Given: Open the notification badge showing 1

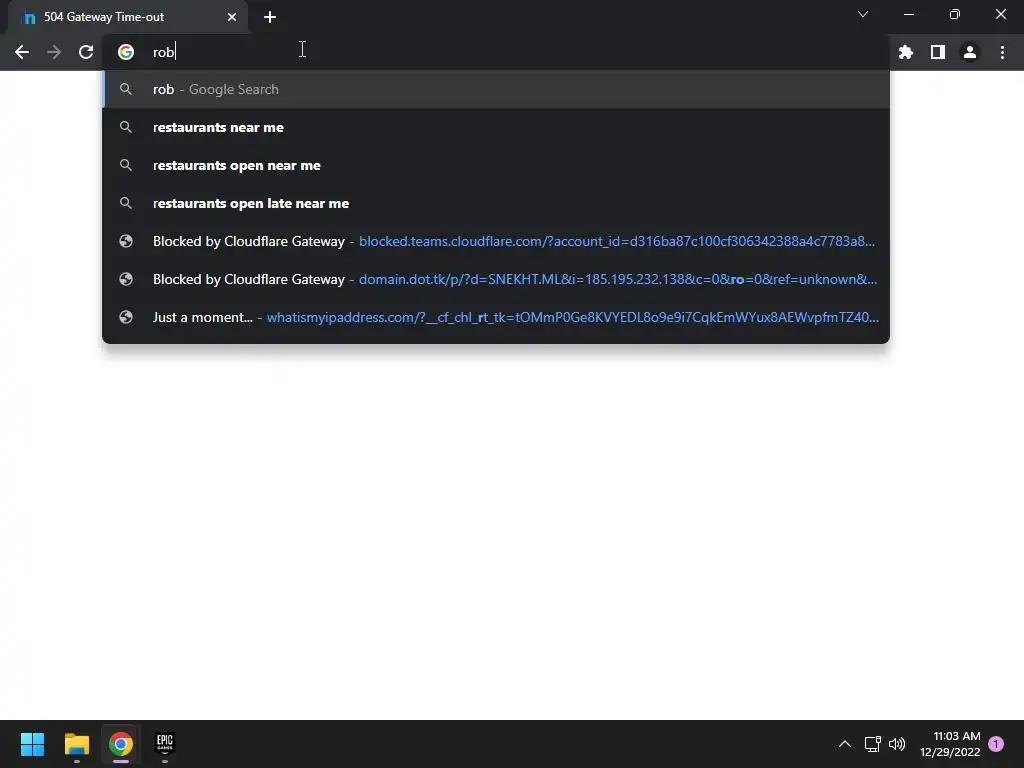Looking at the screenshot, I should (996, 744).
